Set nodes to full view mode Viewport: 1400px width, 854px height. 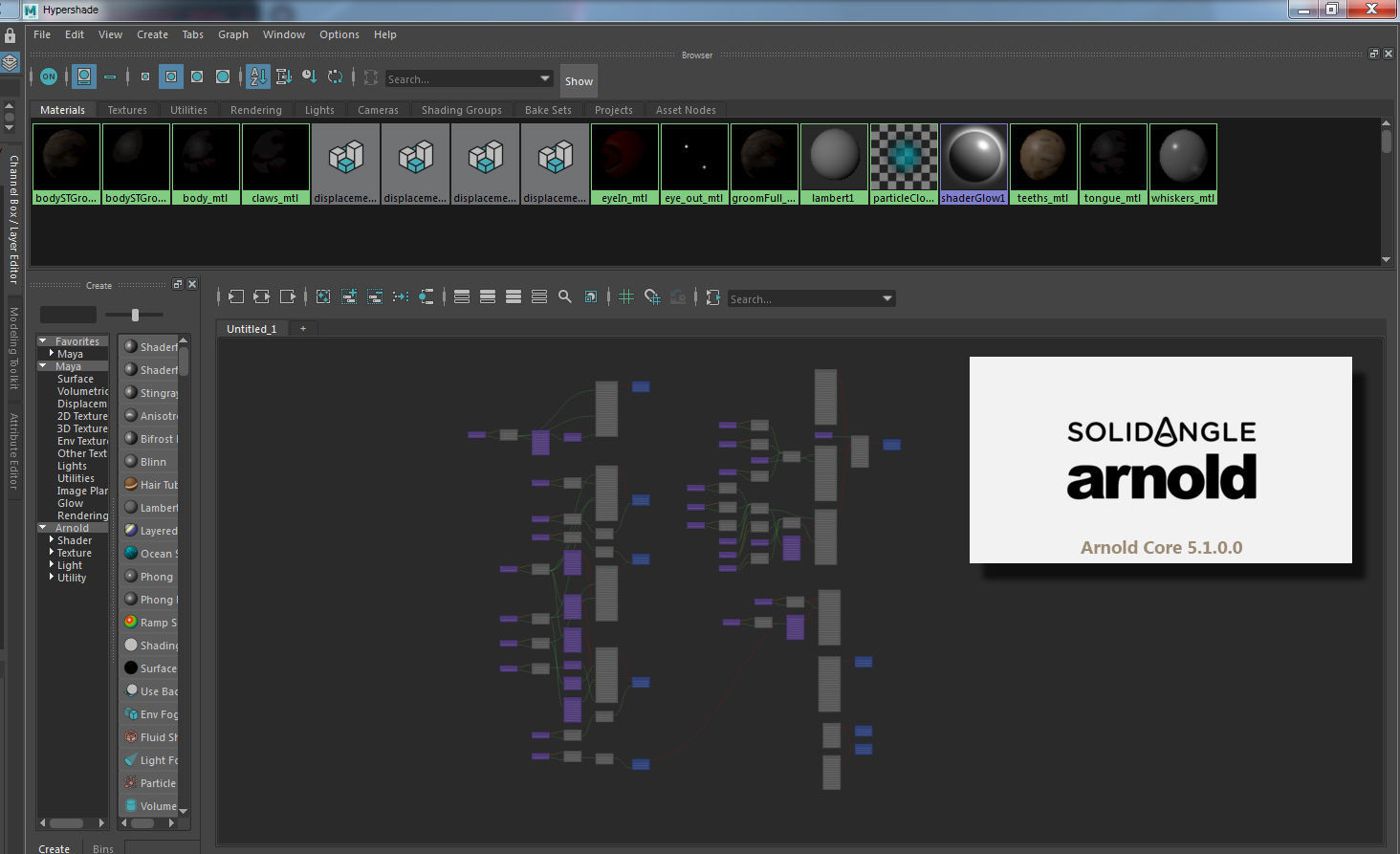[x=514, y=297]
